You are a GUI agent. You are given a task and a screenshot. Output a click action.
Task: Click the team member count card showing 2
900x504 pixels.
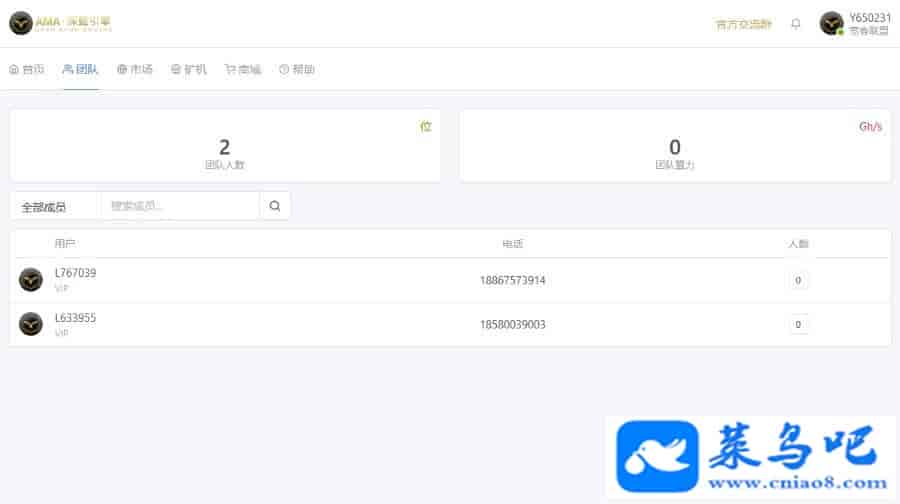click(x=225, y=146)
